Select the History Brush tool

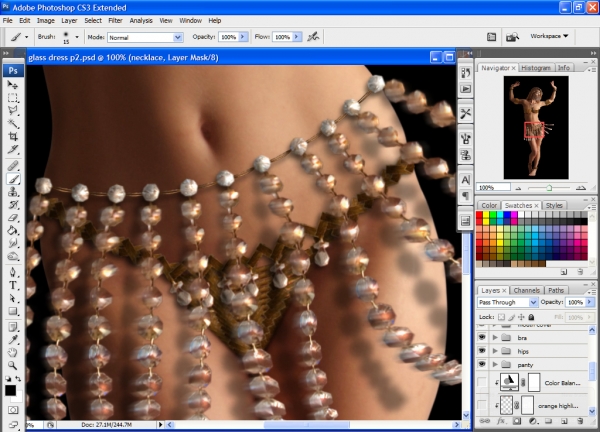[13, 205]
